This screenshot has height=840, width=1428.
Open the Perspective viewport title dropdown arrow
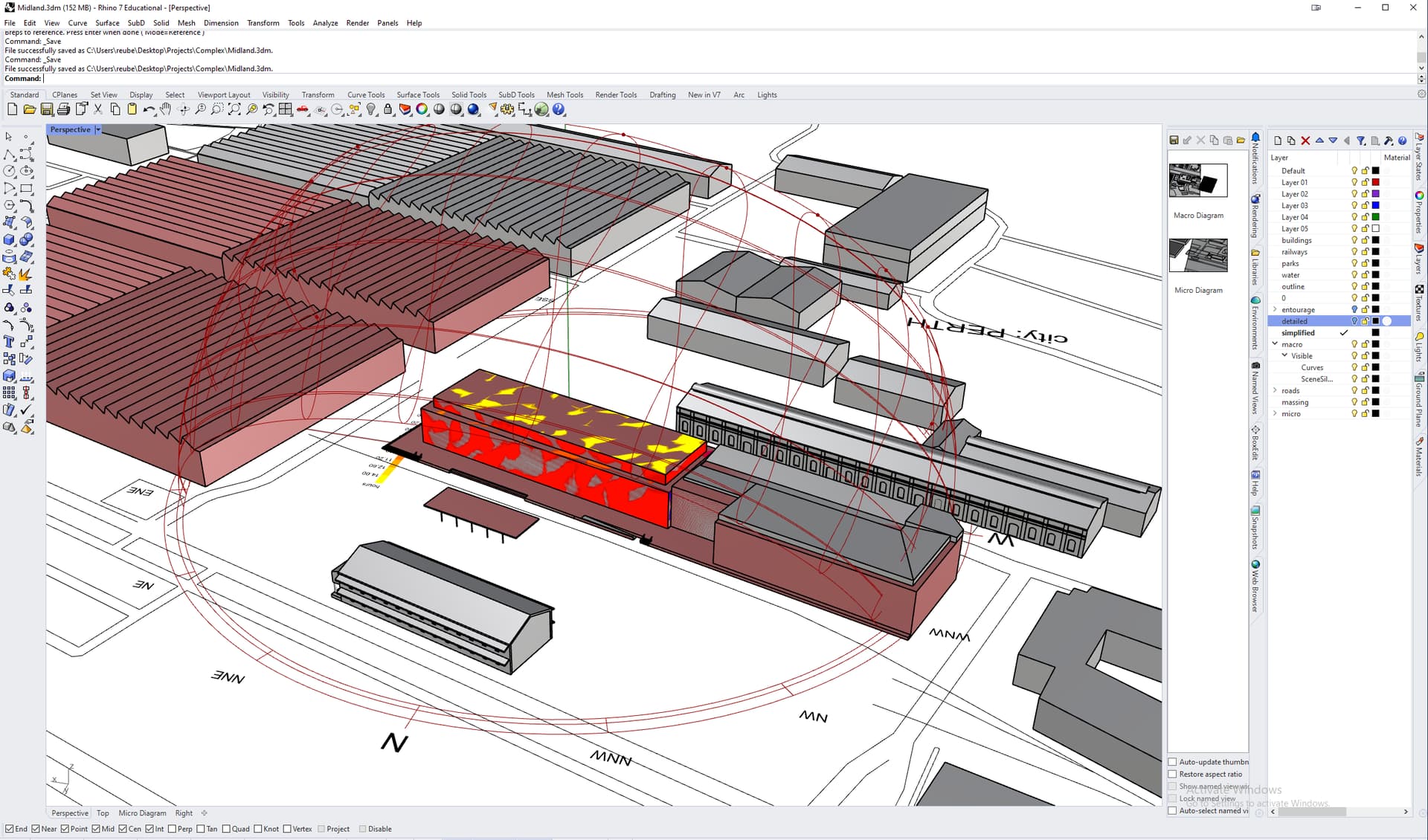(x=97, y=129)
